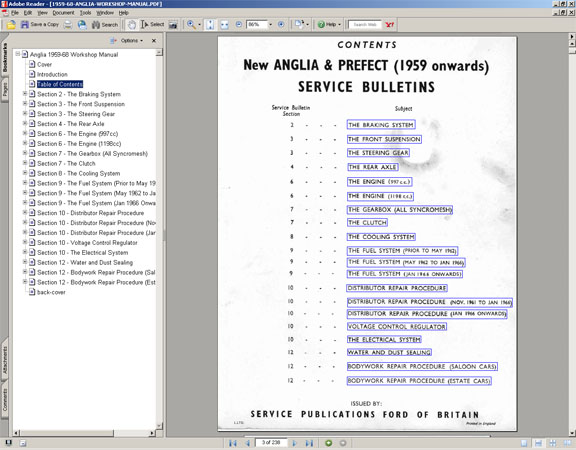Open the bookmarks Options dropdown
576x450 pixels.
(132, 41)
